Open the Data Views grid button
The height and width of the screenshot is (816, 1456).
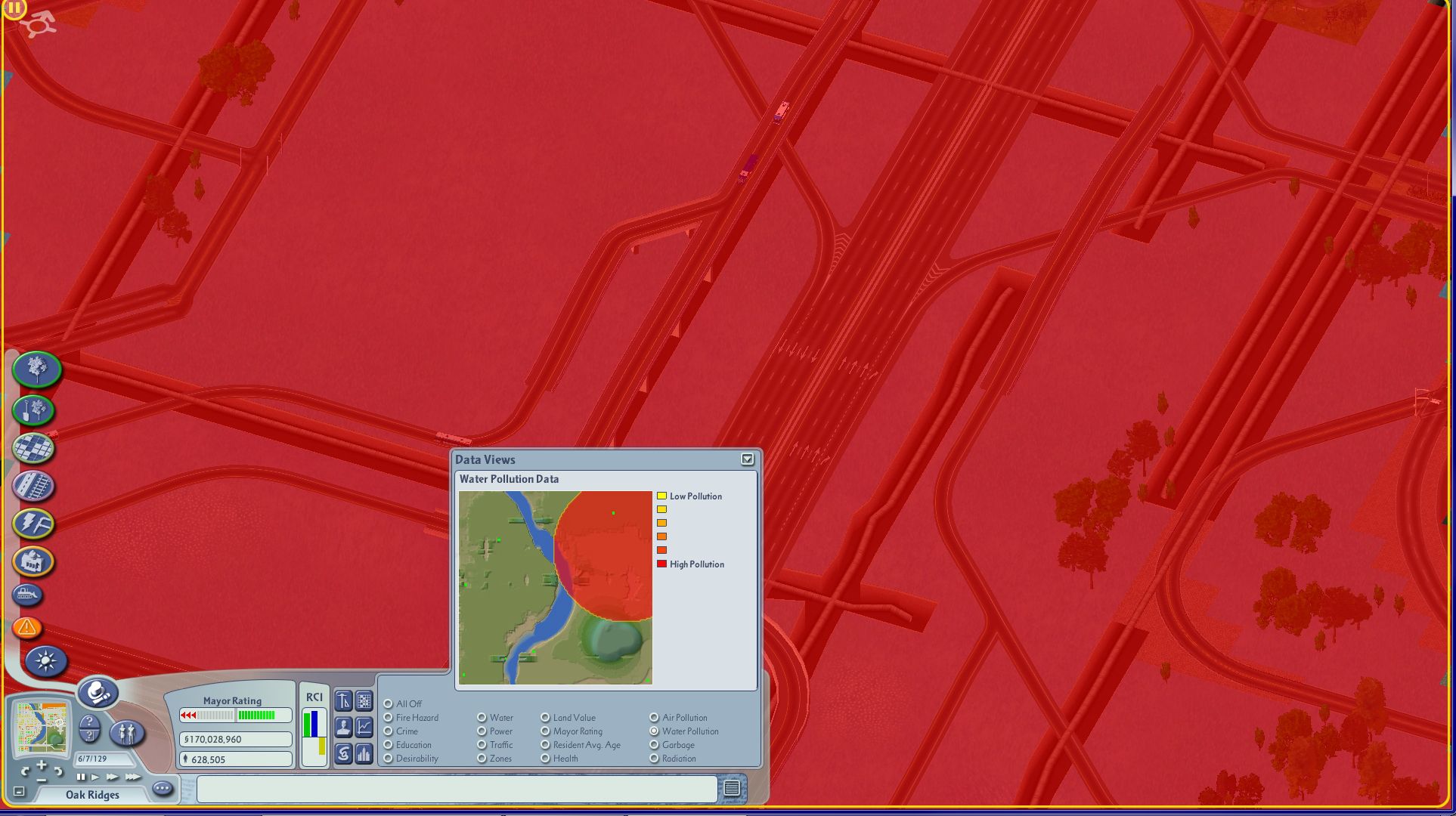point(364,700)
